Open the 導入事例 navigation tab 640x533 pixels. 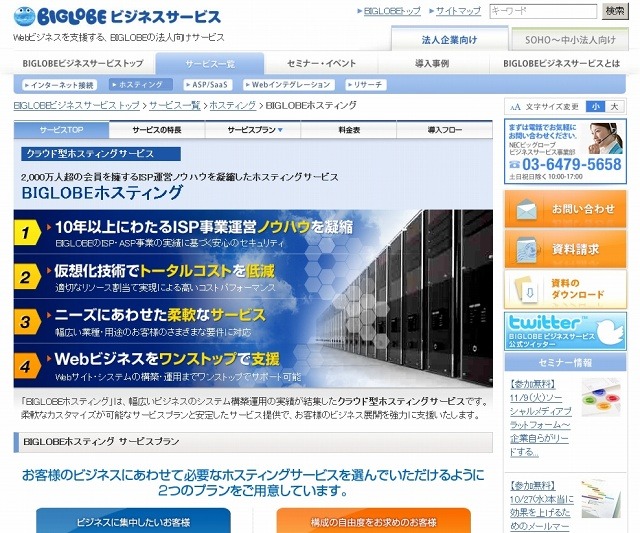tap(433, 63)
